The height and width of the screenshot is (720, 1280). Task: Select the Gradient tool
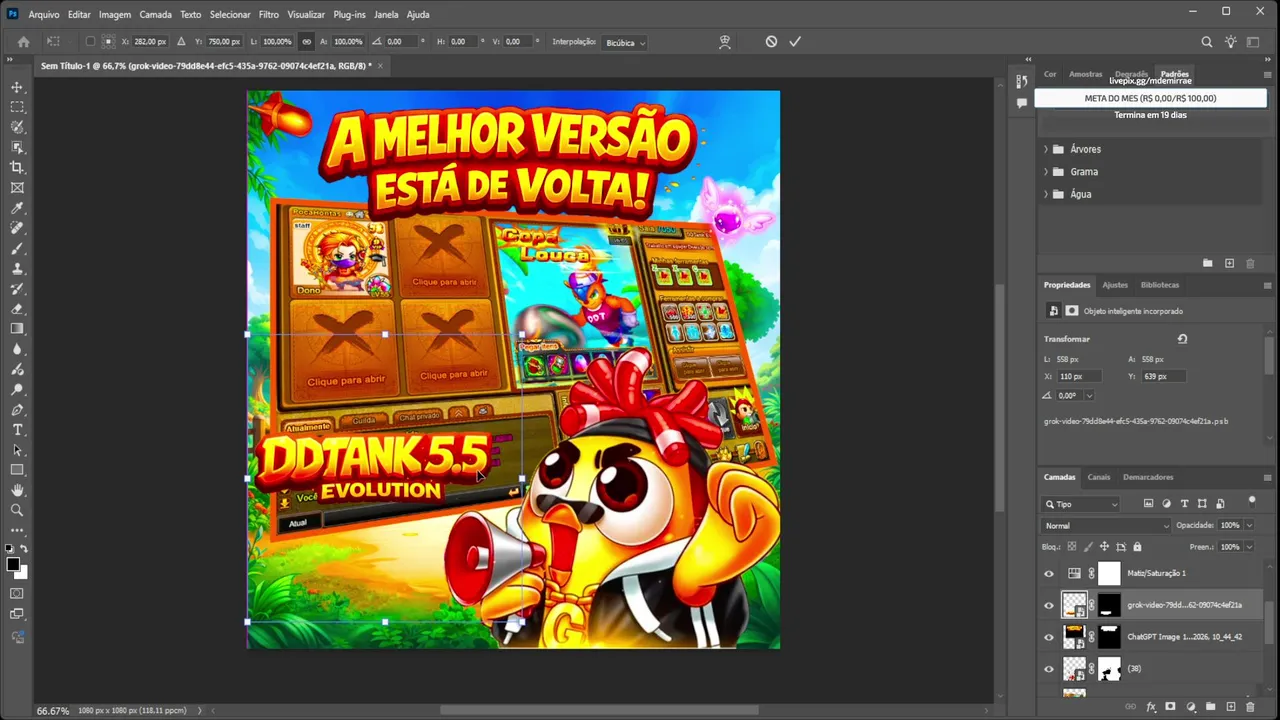tap(17, 329)
